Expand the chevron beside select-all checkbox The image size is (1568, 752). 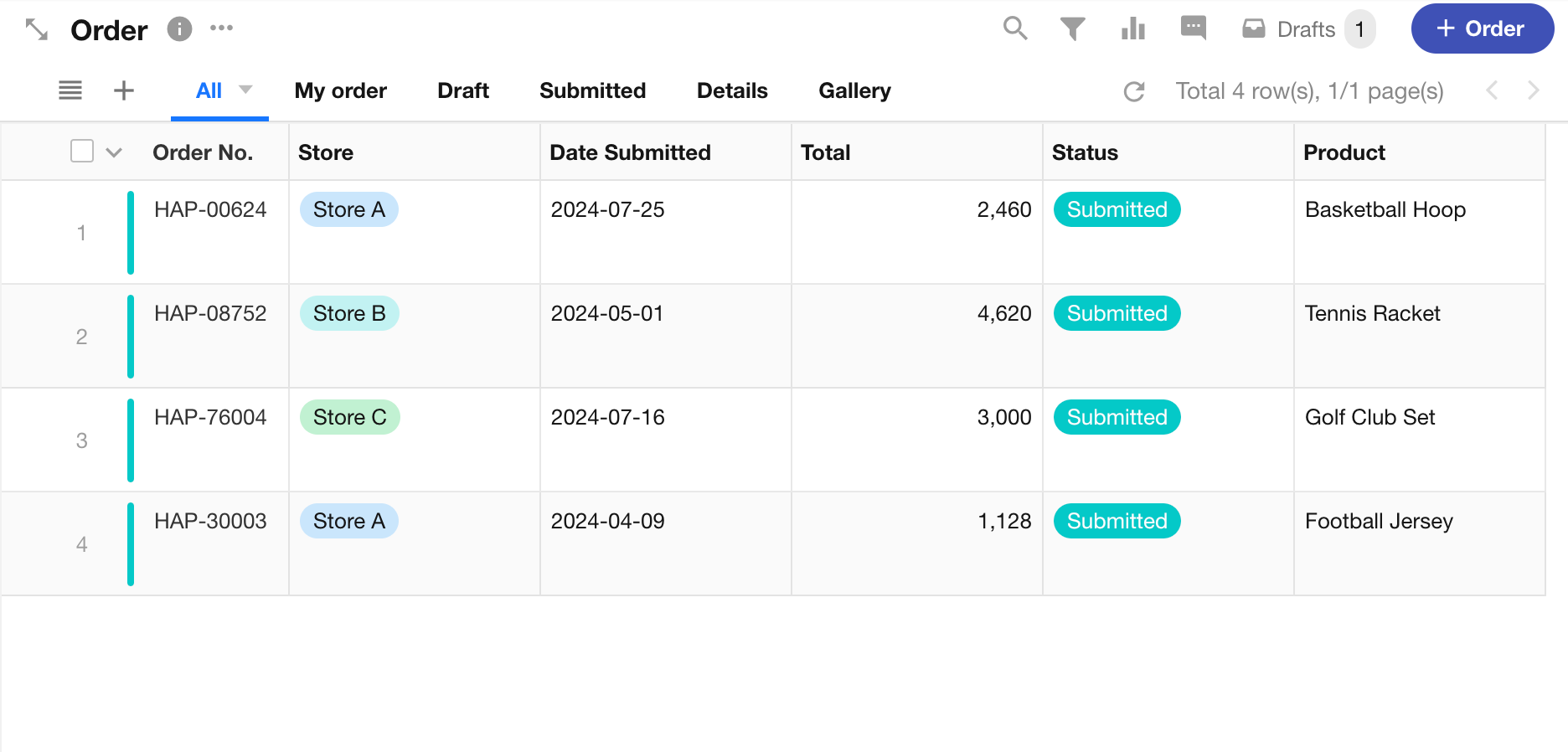tap(115, 152)
